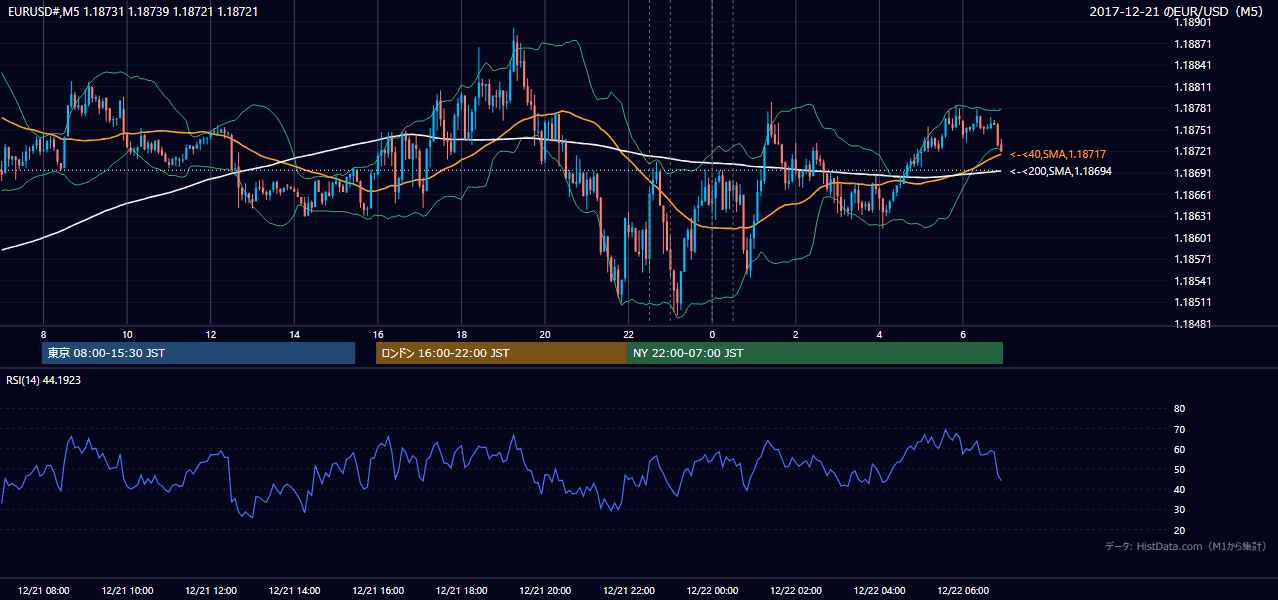Click RSI scale value 60
Screen dimensions: 1278x600
[1179, 449]
